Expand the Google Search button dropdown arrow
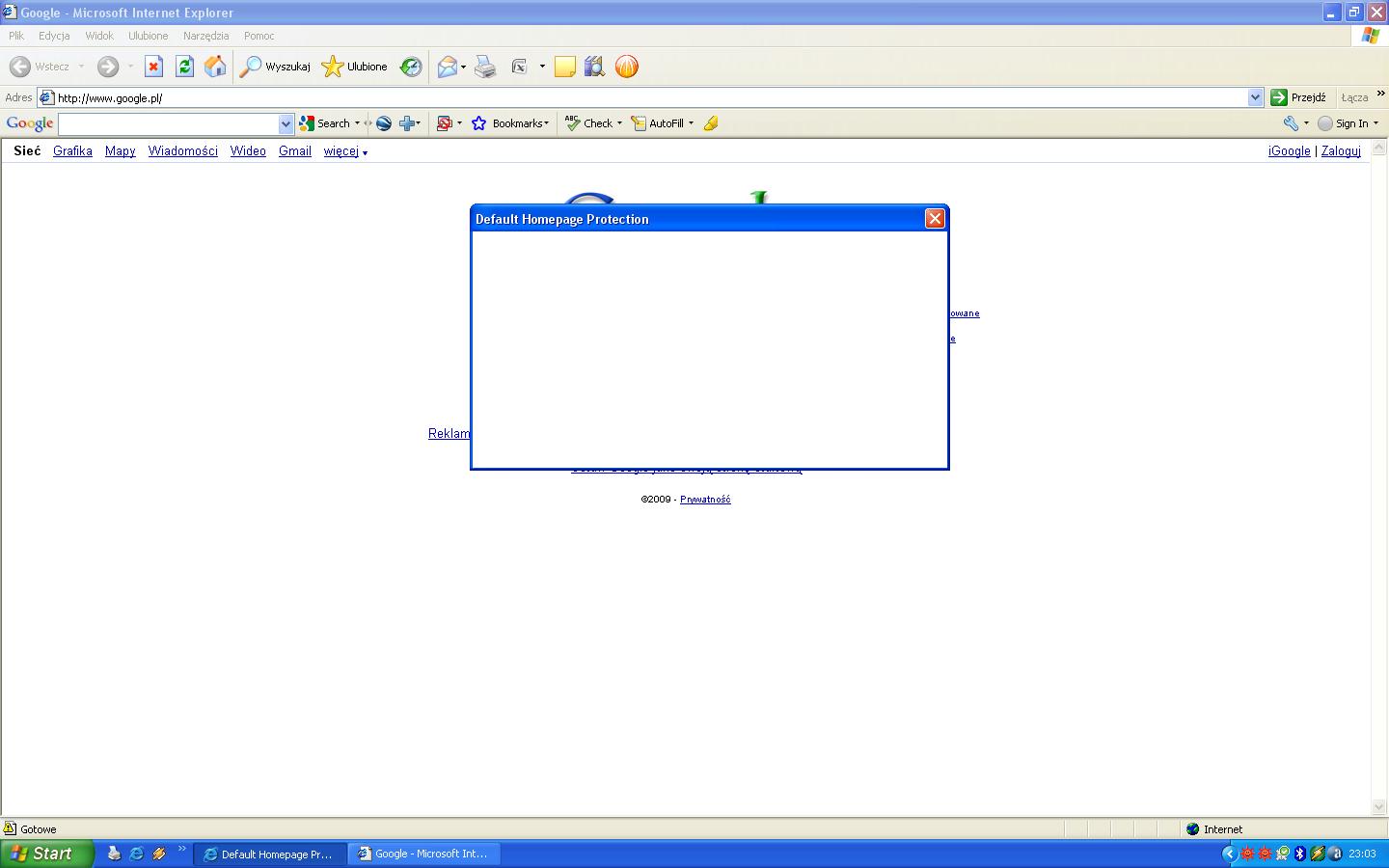The image size is (1389, 868). tap(357, 123)
